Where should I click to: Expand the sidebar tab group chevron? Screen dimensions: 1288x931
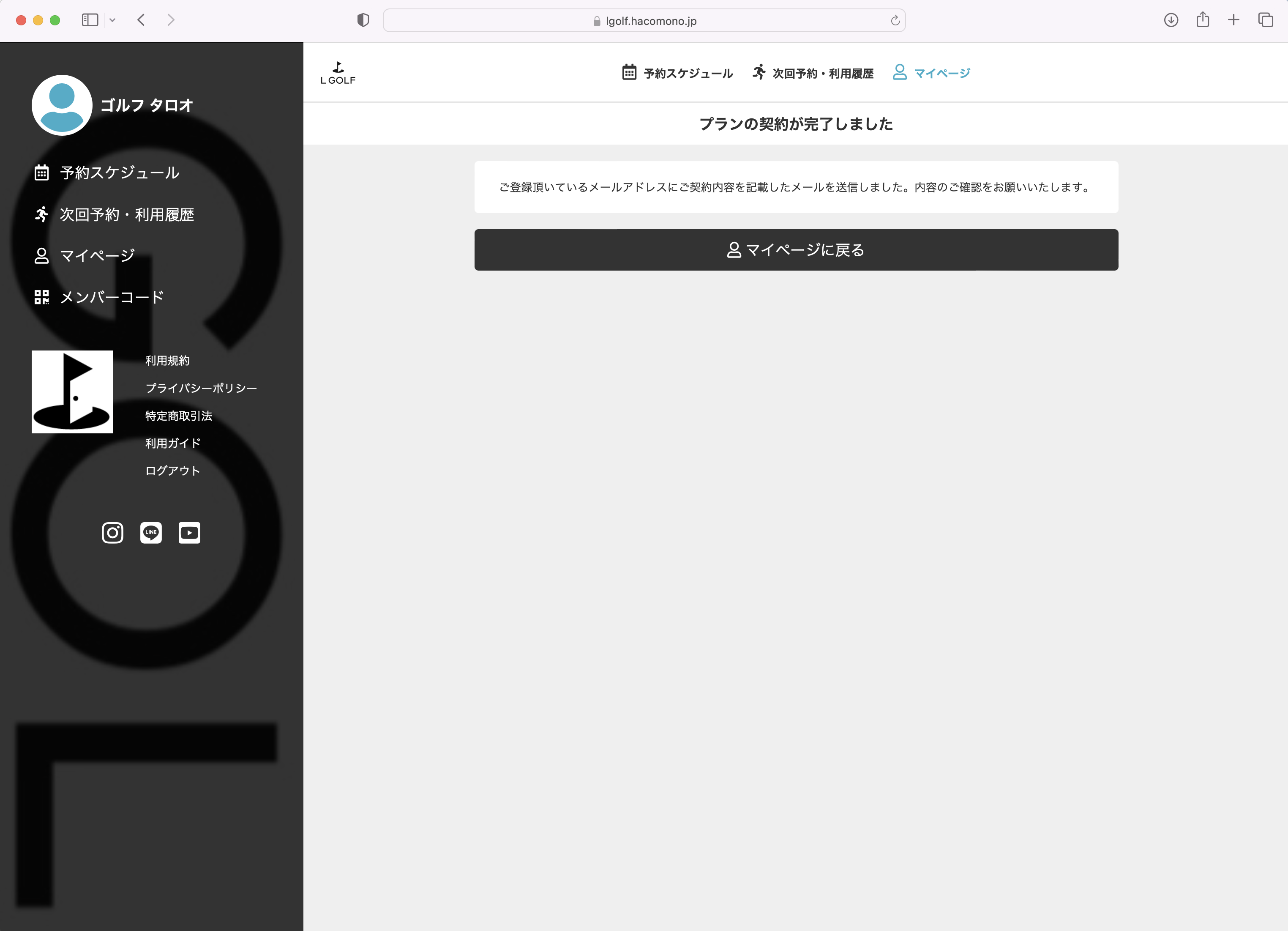pyautogui.click(x=112, y=20)
